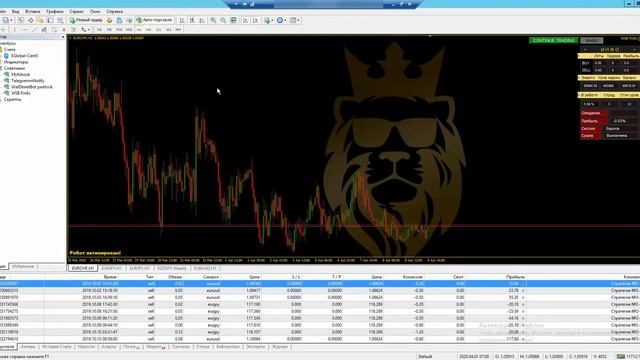
Task: Switch chart timeframe to M30
Action: (x=129, y=29)
